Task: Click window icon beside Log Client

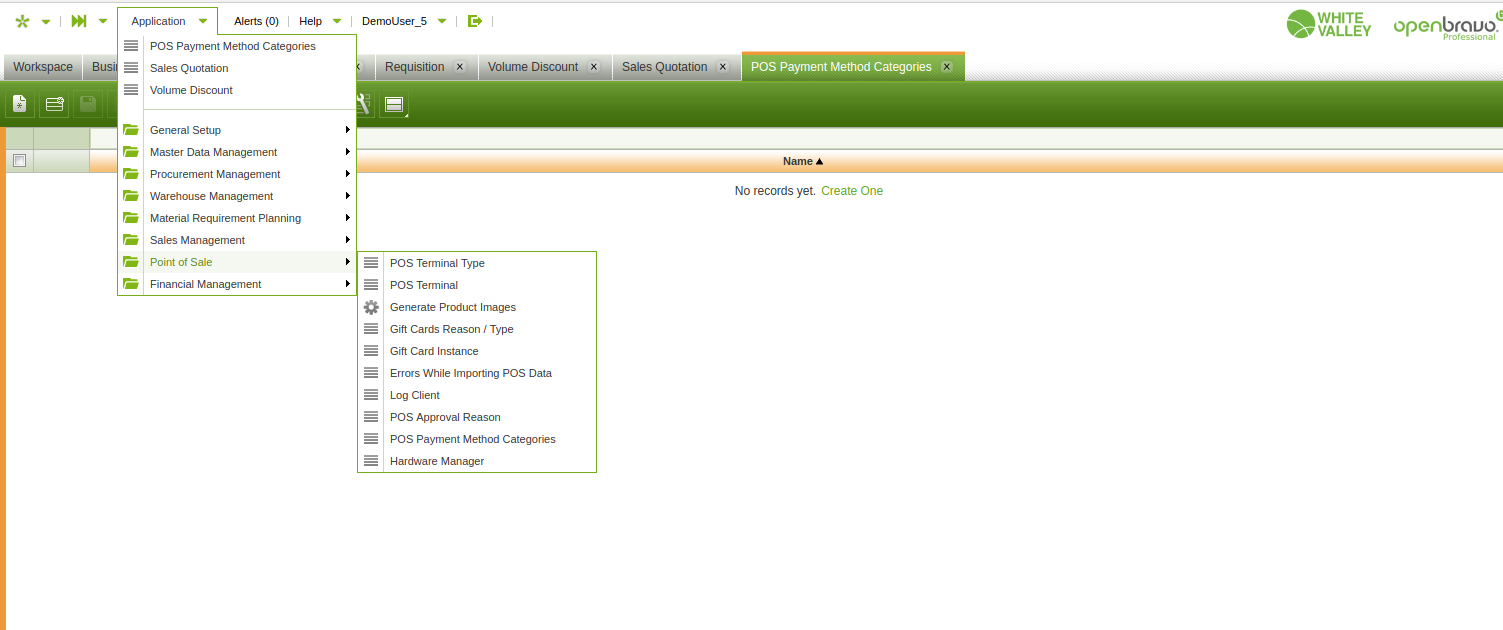Action: point(371,395)
